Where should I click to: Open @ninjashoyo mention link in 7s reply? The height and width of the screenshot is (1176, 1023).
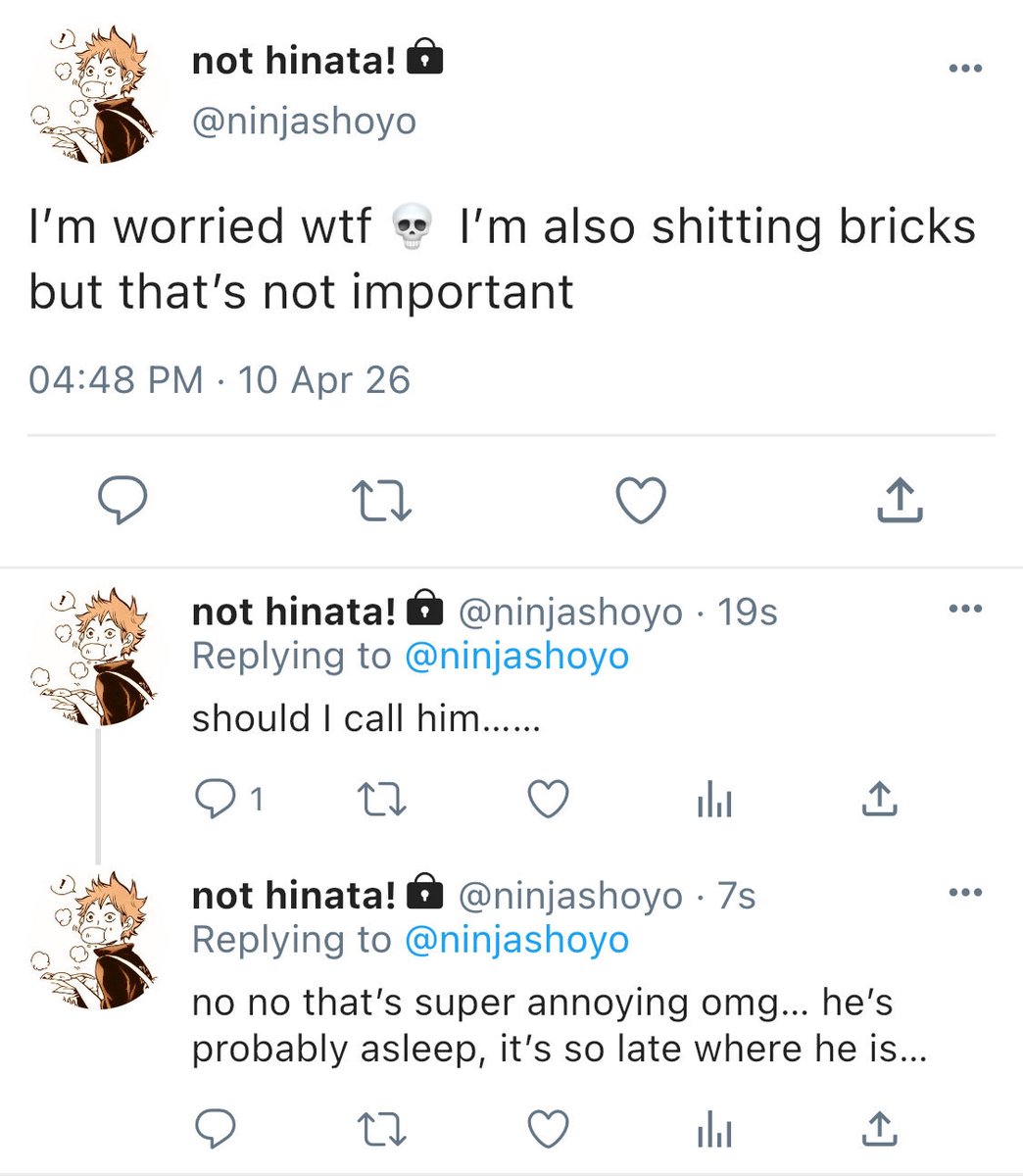tap(516, 939)
